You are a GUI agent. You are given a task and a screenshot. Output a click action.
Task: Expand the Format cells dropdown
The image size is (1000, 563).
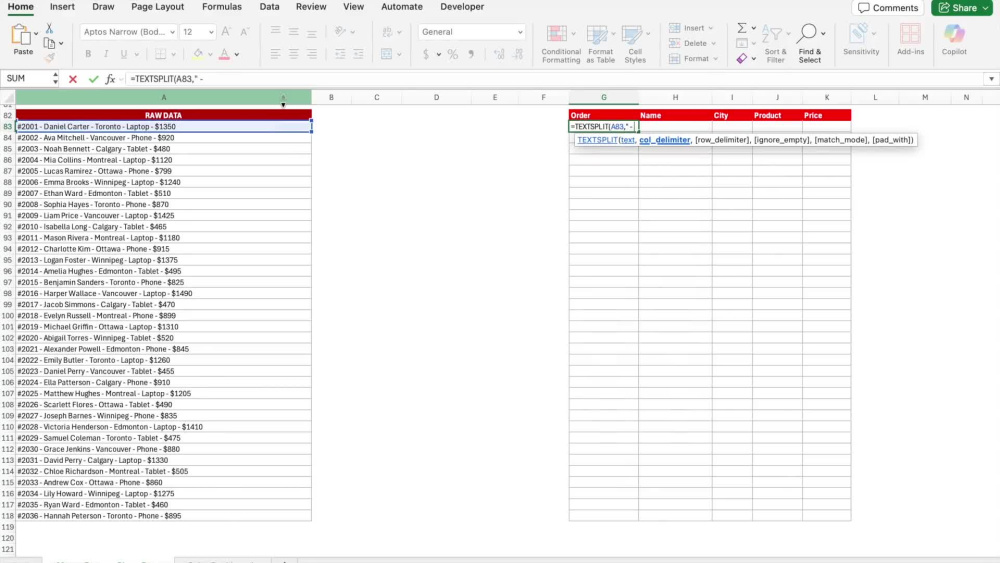coord(716,59)
